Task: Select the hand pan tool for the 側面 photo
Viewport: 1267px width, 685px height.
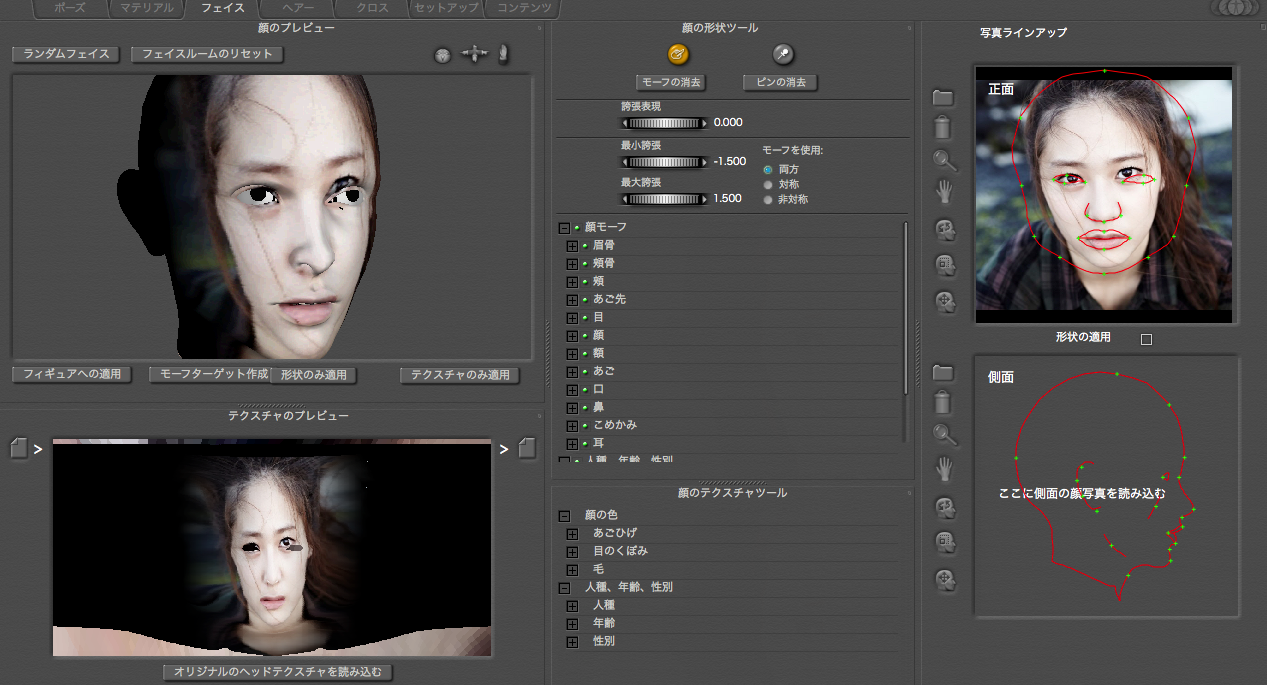Action: pos(943,467)
